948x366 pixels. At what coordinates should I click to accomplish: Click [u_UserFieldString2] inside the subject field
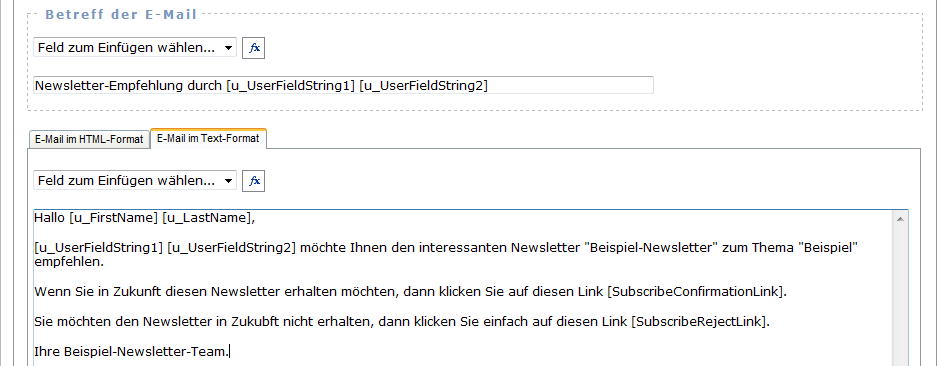423,86
